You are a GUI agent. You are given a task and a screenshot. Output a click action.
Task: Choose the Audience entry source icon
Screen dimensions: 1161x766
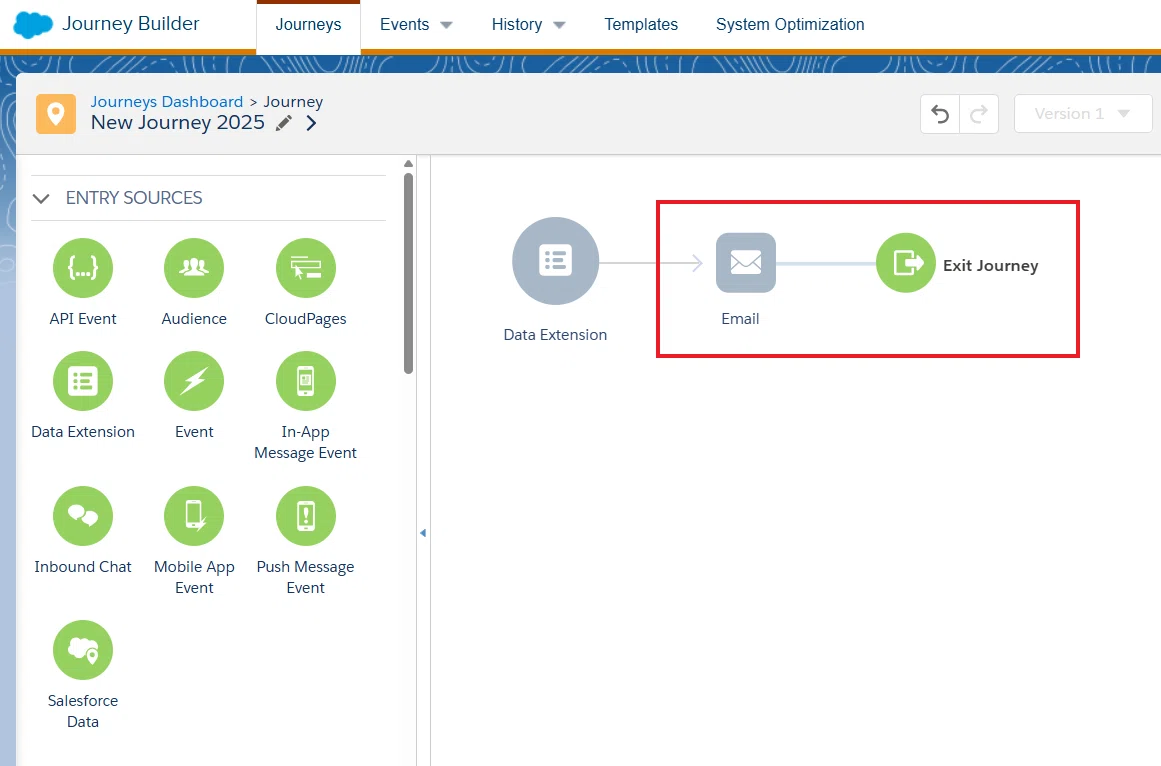click(194, 268)
